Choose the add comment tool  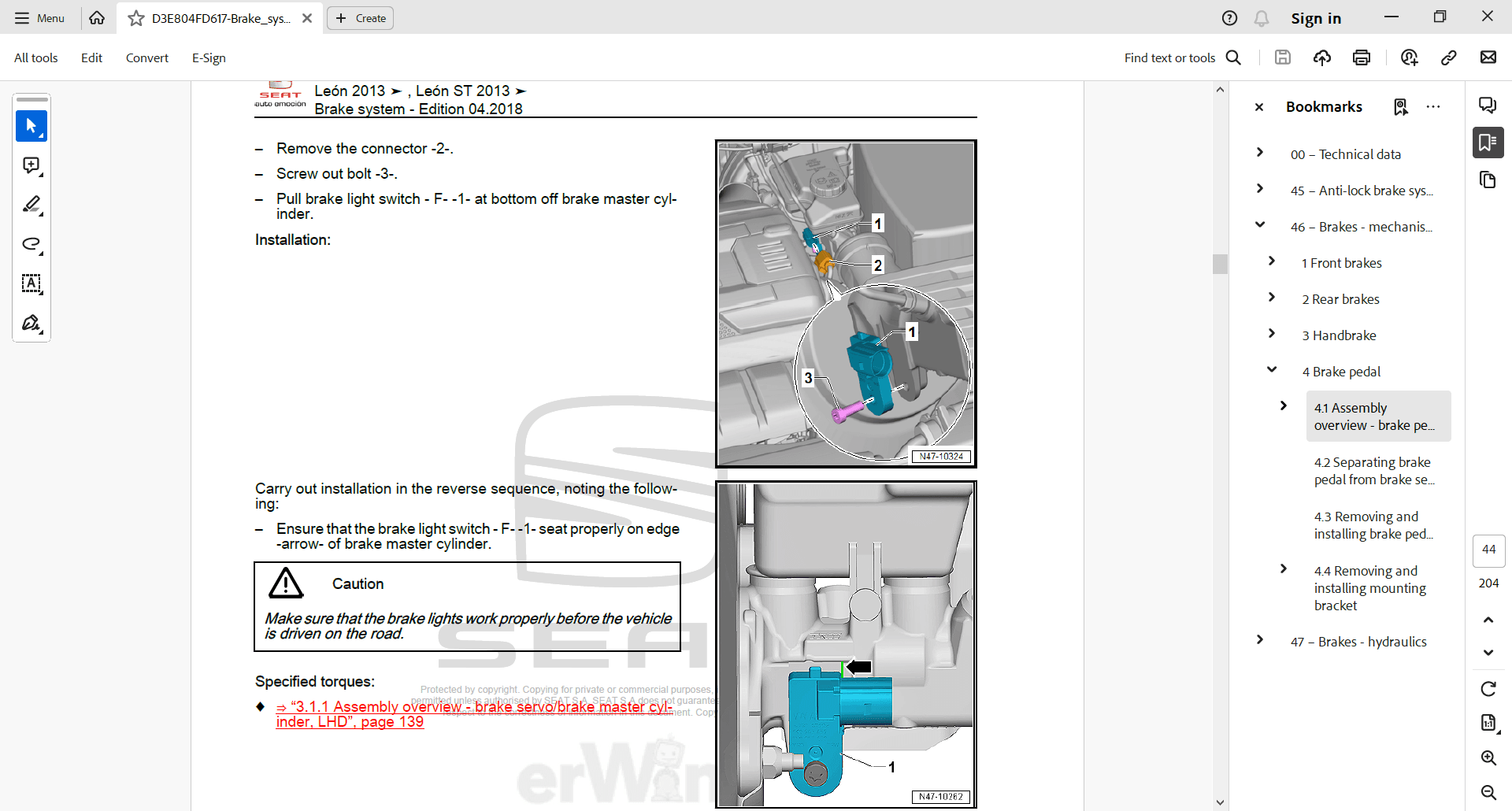pyautogui.click(x=31, y=165)
